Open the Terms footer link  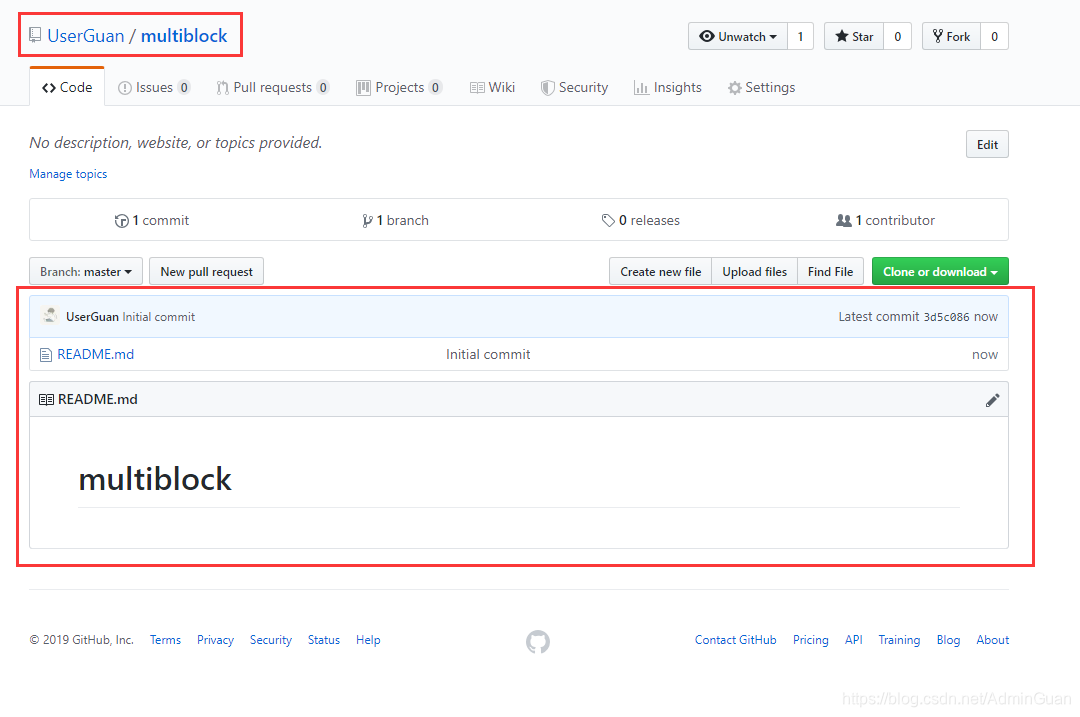click(165, 640)
